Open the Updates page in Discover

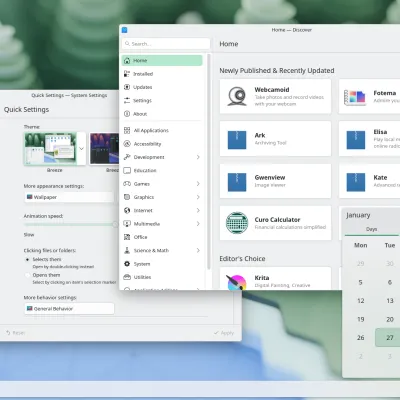click(x=162, y=87)
